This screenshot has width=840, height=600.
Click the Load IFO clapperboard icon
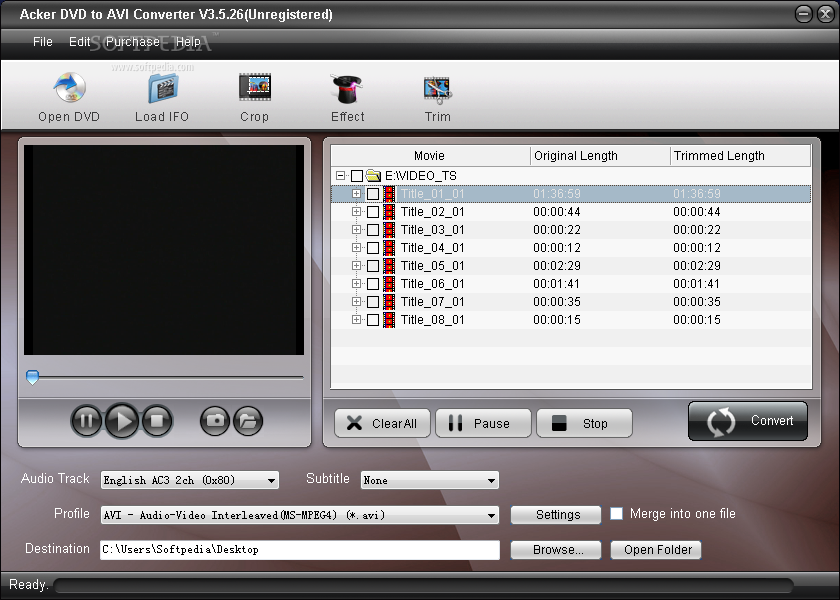162,88
